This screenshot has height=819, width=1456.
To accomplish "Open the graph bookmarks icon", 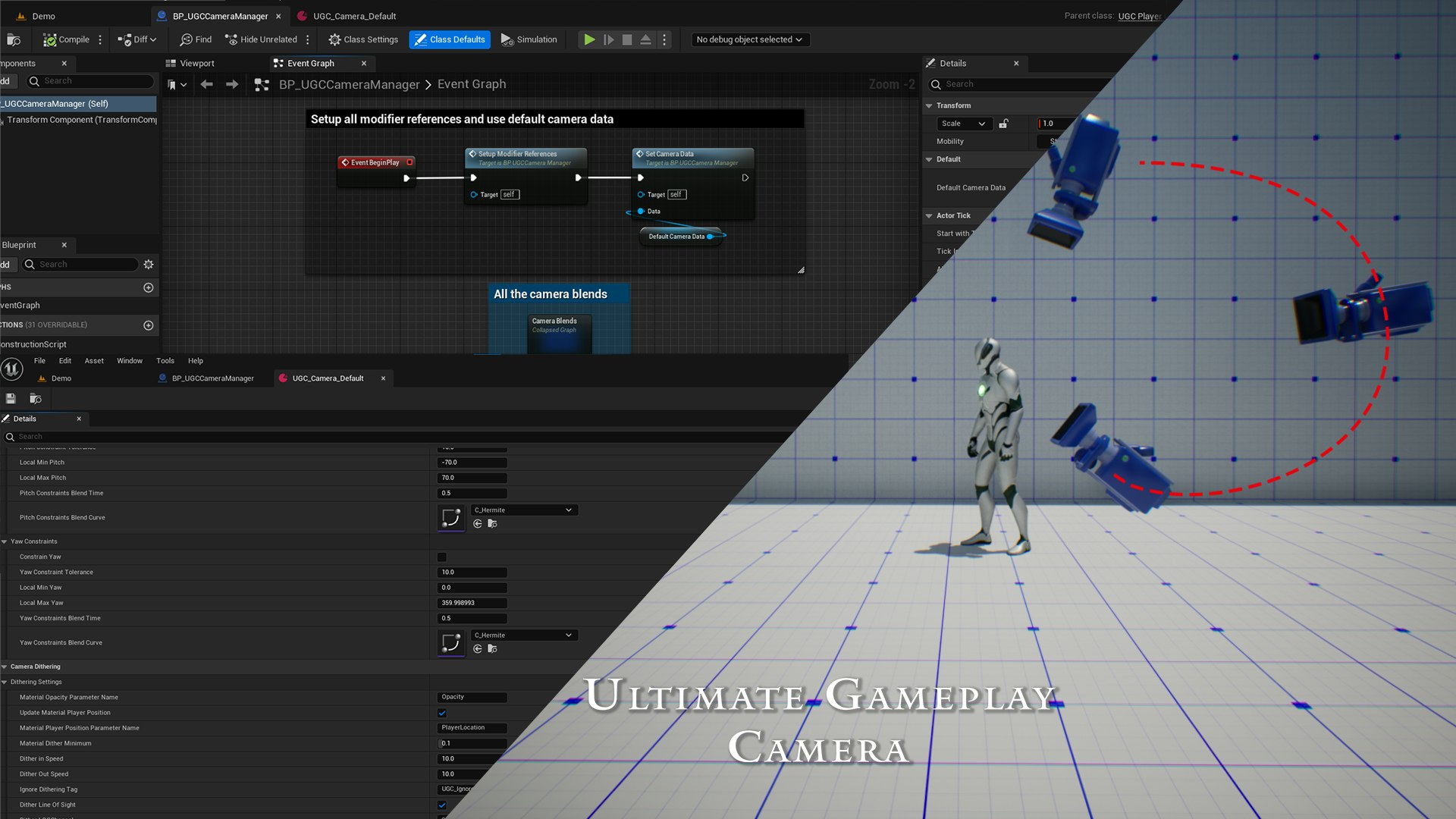I will click(173, 84).
